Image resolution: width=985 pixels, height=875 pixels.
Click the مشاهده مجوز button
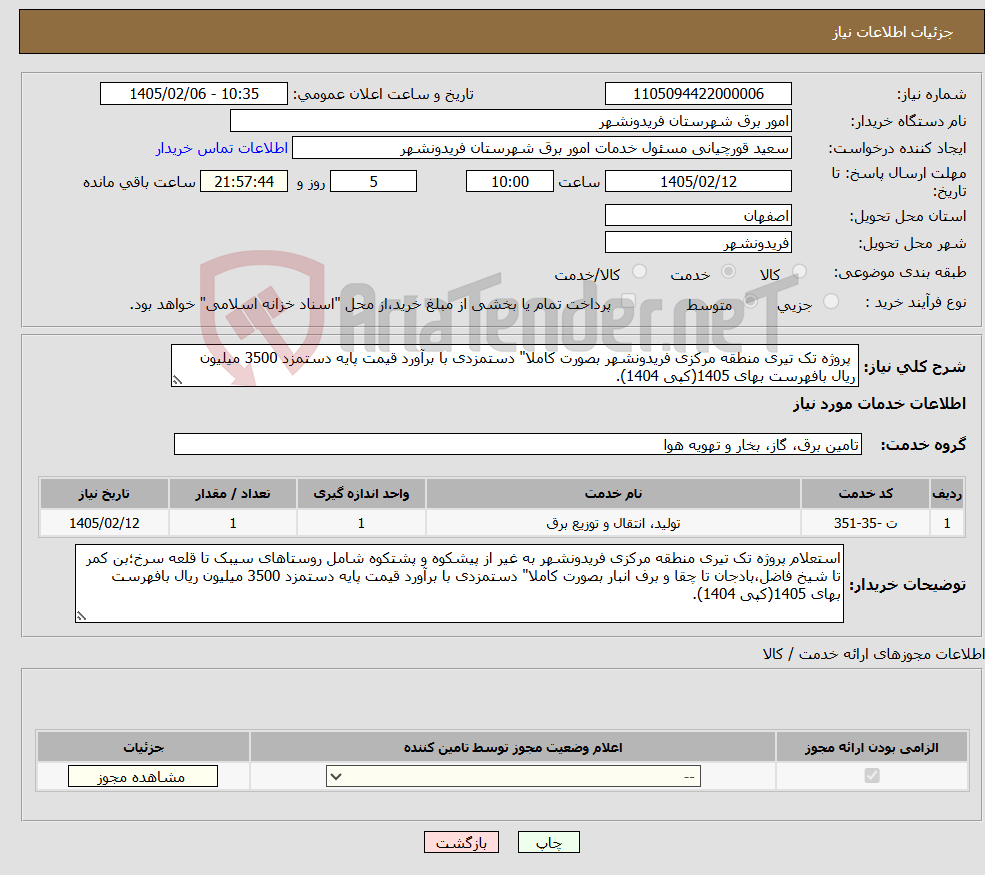143,776
